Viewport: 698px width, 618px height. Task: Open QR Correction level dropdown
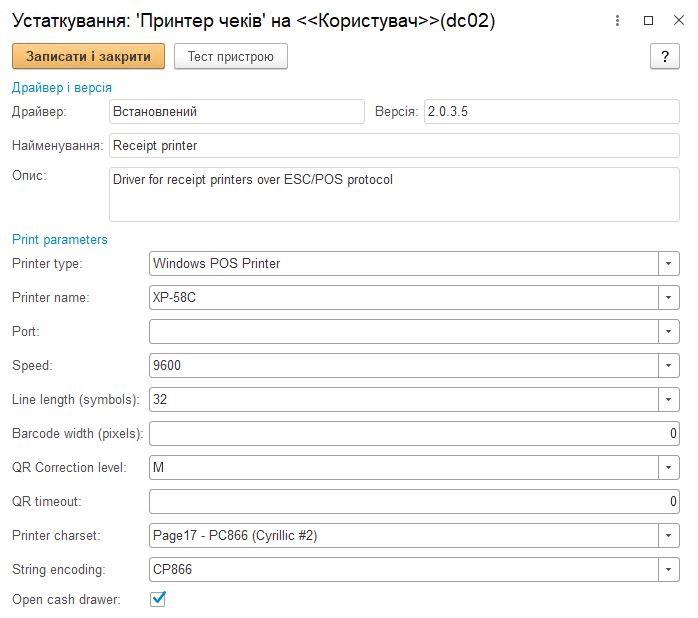[x=669, y=467]
